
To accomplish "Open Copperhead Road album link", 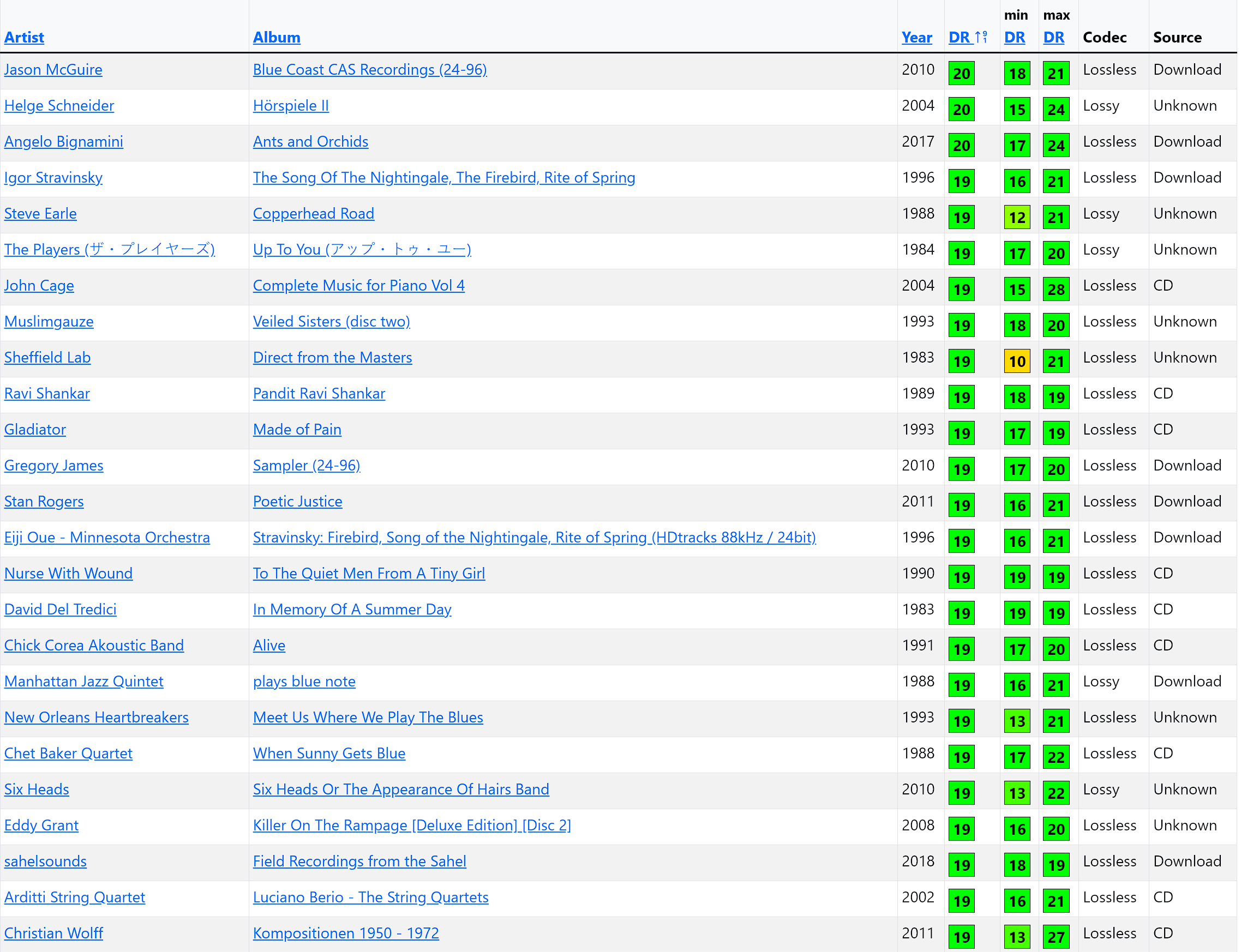I will tap(314, 214).
